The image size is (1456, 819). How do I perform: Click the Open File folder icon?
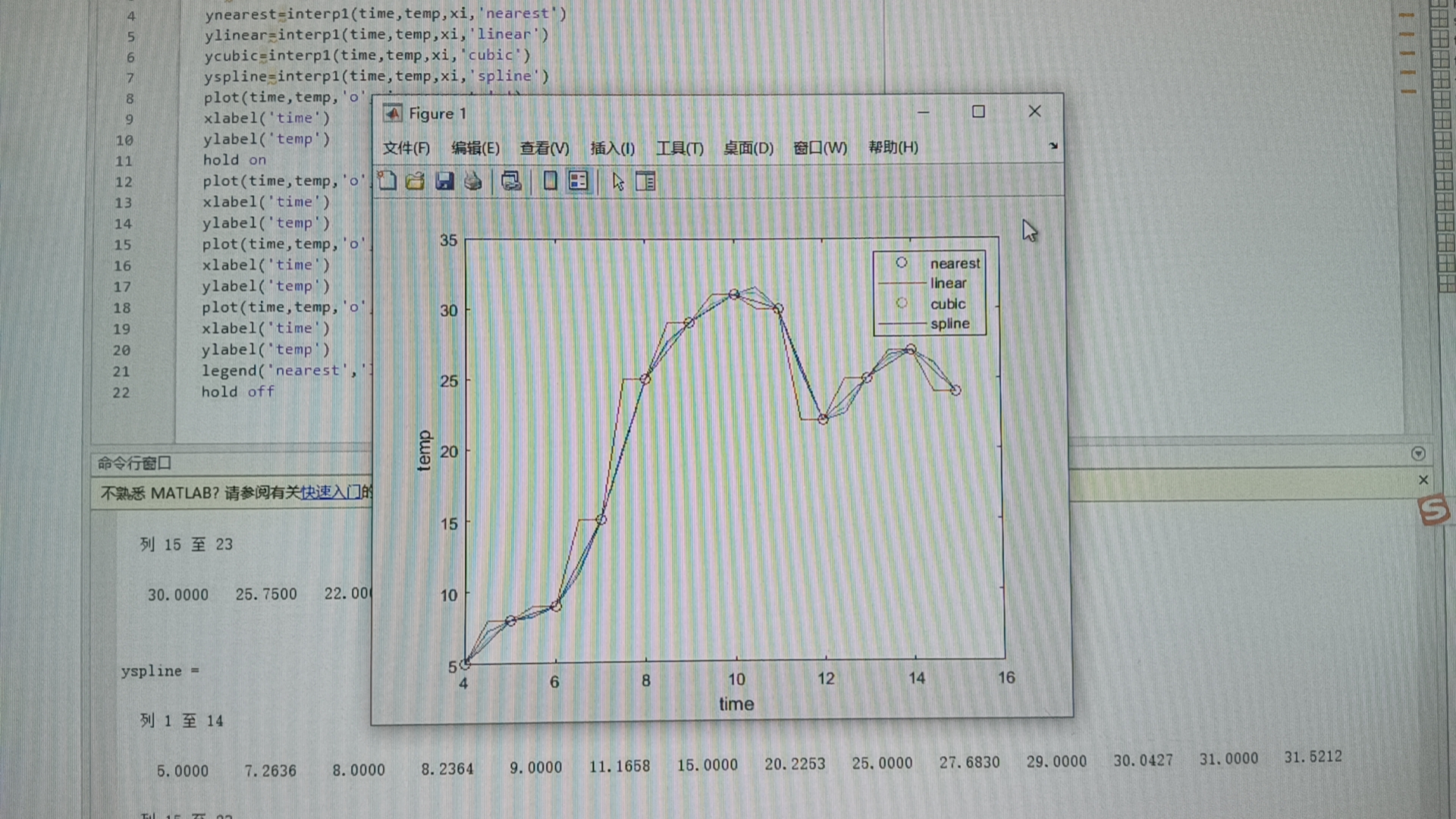pyautogui.click(x=415, y=180)
